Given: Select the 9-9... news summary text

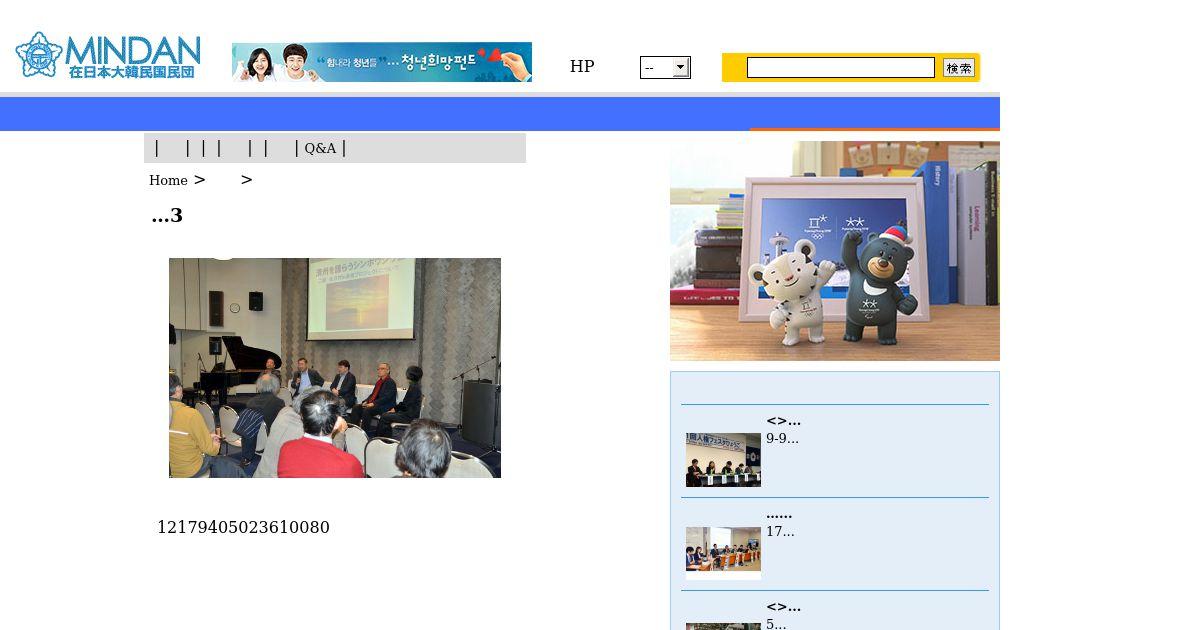Looking at the screenshot, I should click(x=782, y=438).
